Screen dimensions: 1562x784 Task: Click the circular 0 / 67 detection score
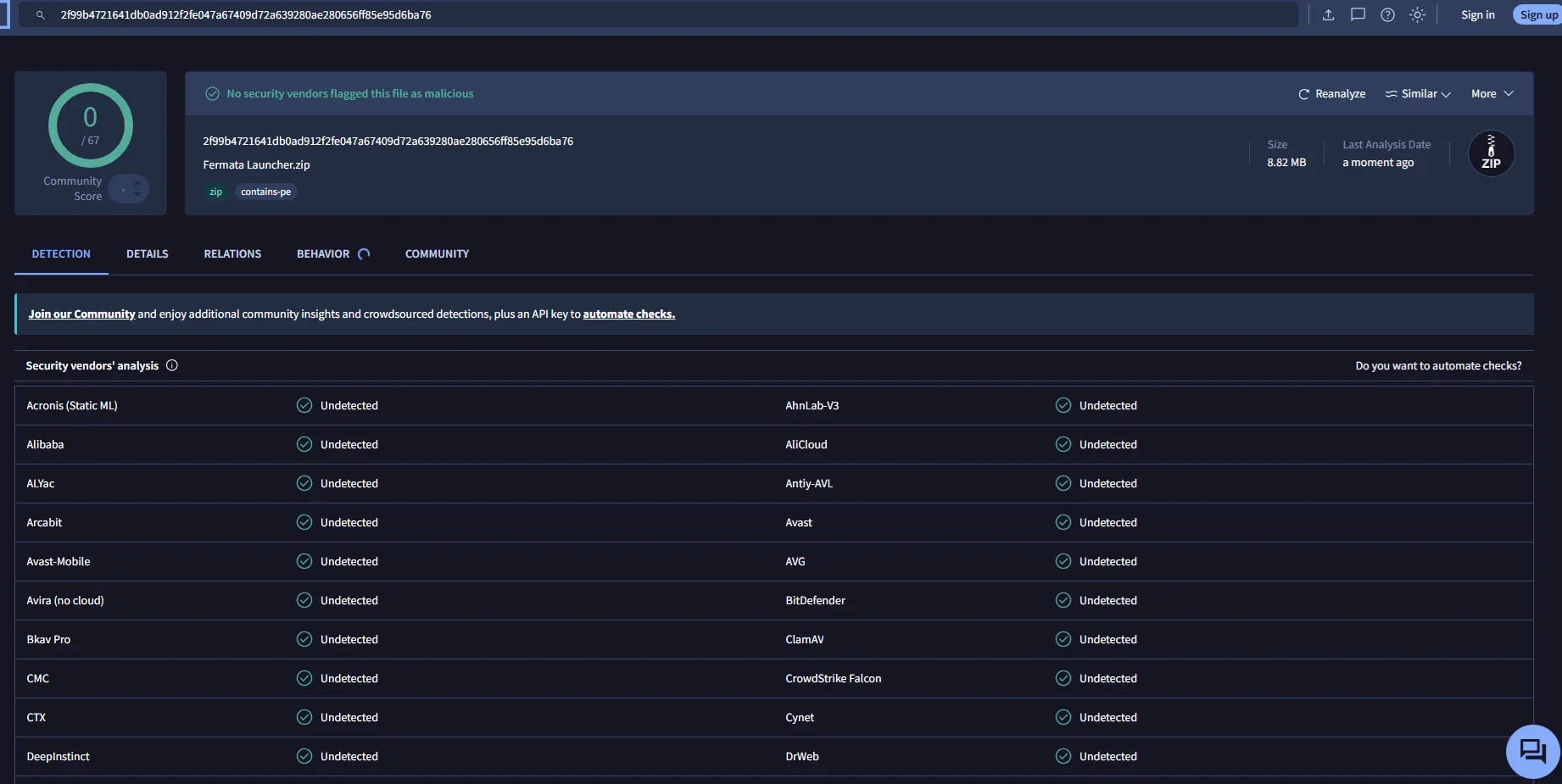(x=91, y=126)
